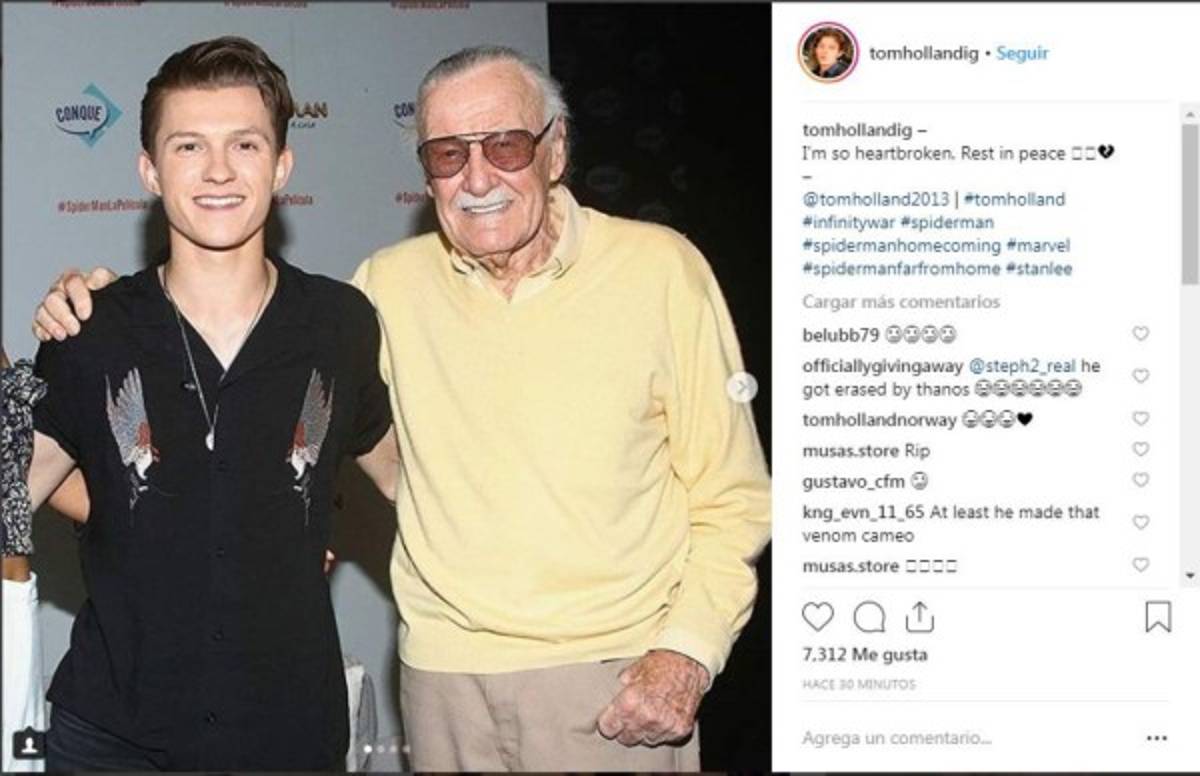Click the Seguir follow button

1022,53
